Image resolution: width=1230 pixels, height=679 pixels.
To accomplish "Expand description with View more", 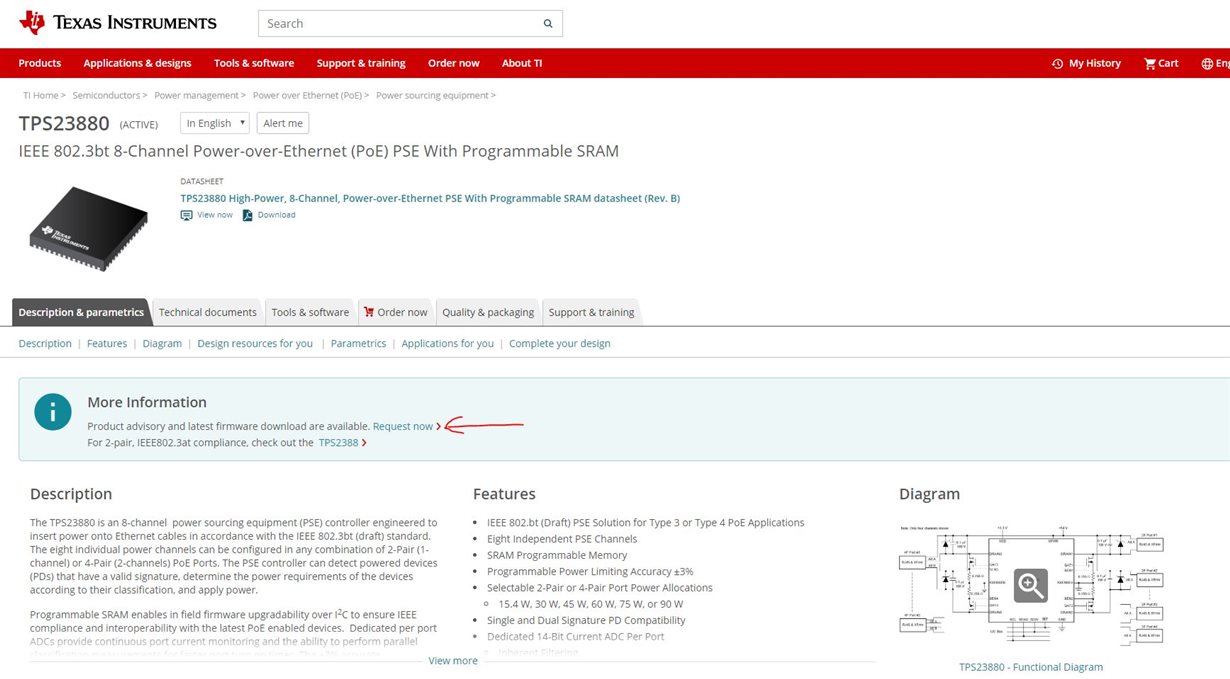I will 453,661.
